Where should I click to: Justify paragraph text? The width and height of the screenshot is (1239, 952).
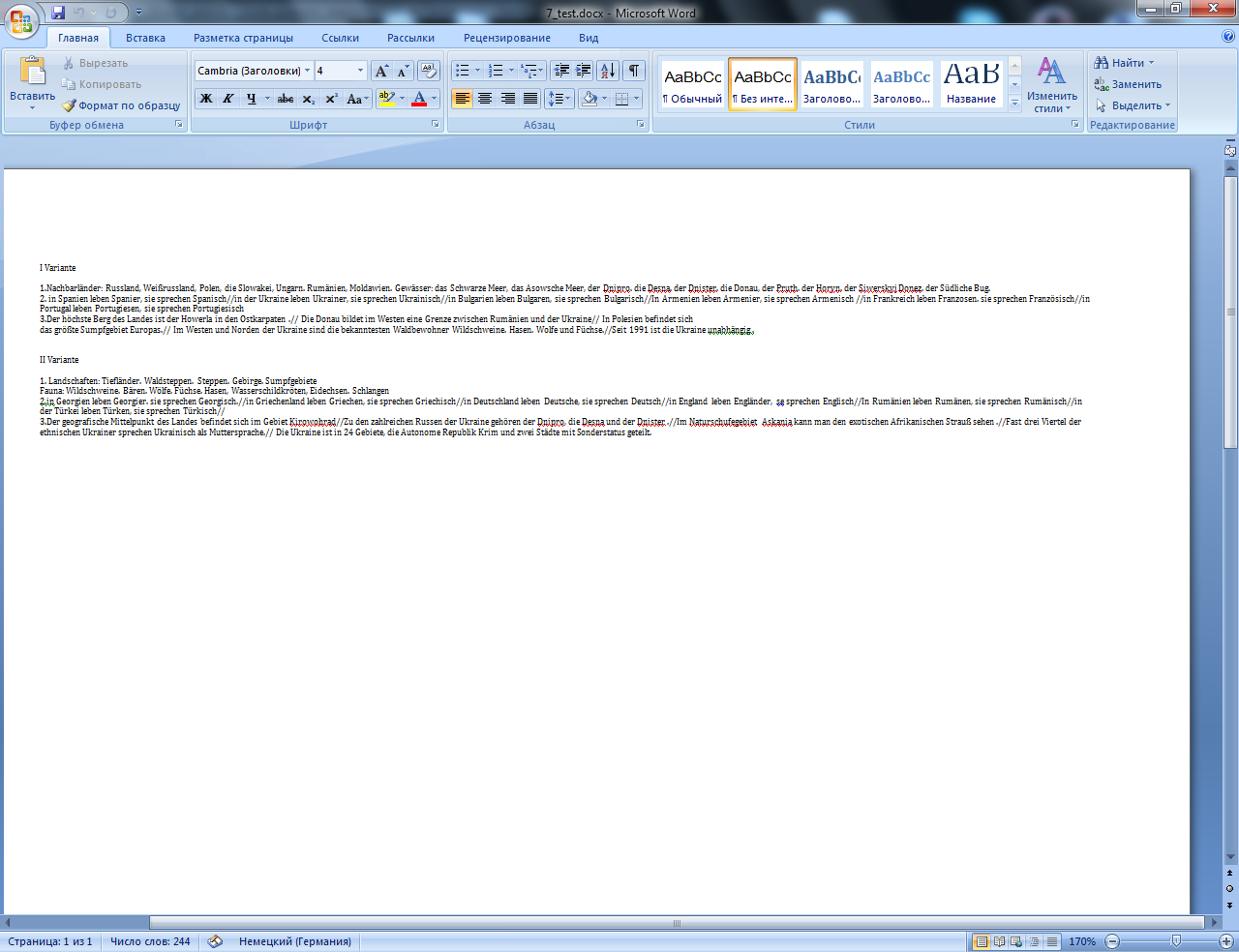530,99
